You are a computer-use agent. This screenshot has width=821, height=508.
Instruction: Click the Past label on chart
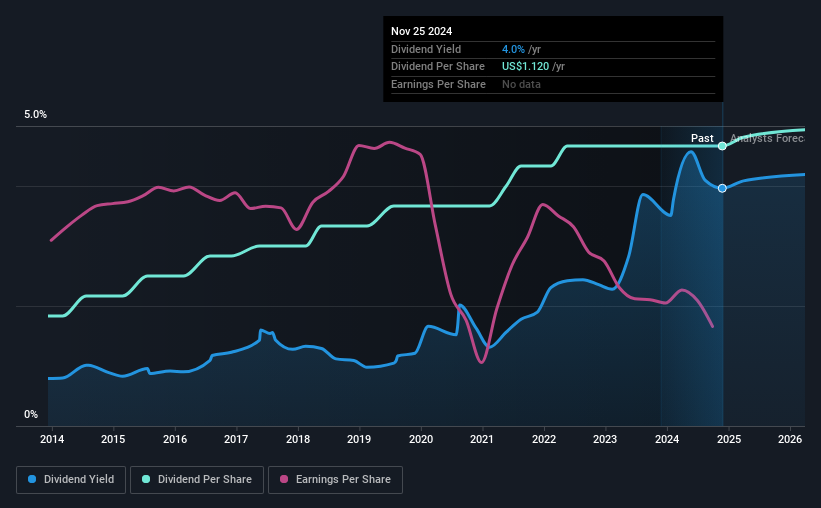pos(702,138)
